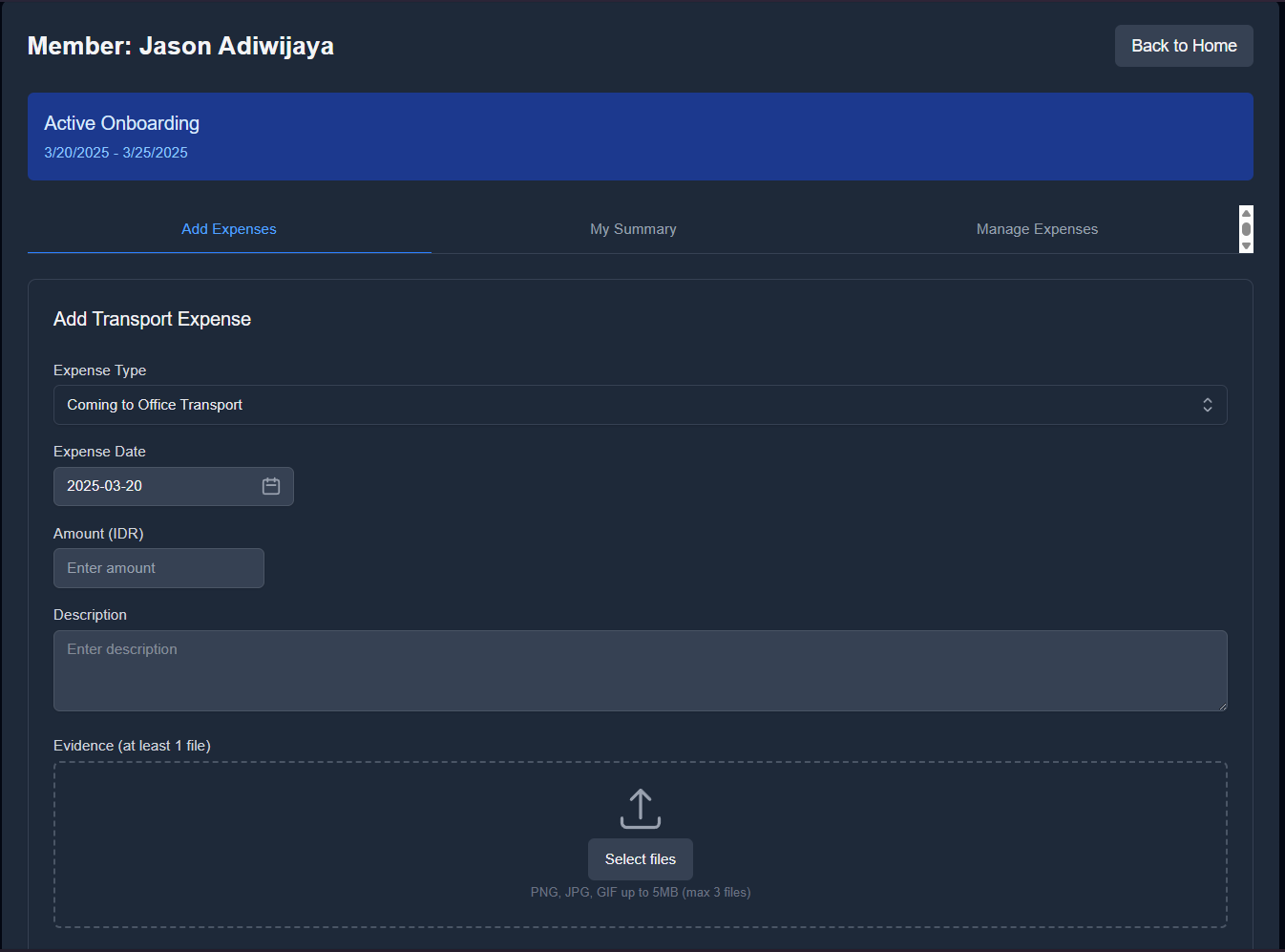This screenshot has width=1285, height=952.
Task: Click the calendar icon in Expense Date
Action: (271, 486)
